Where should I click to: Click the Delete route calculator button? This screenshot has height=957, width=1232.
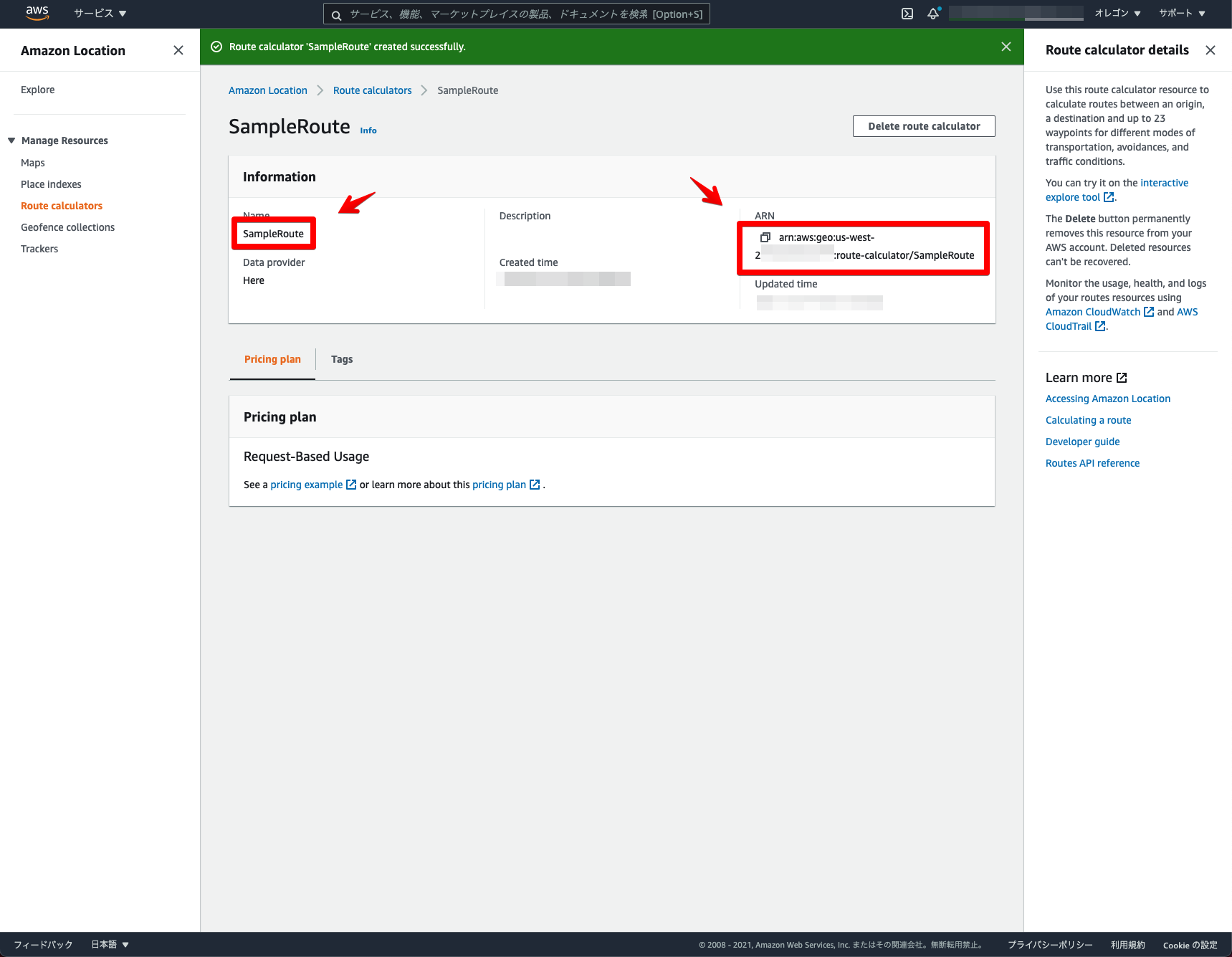coord(924,126)
